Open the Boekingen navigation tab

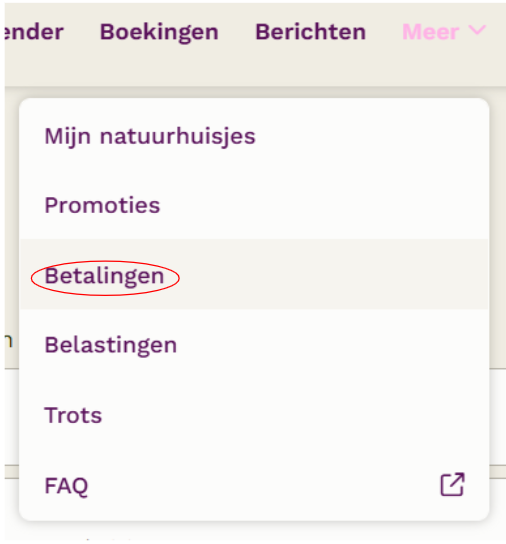coord(159,32)
